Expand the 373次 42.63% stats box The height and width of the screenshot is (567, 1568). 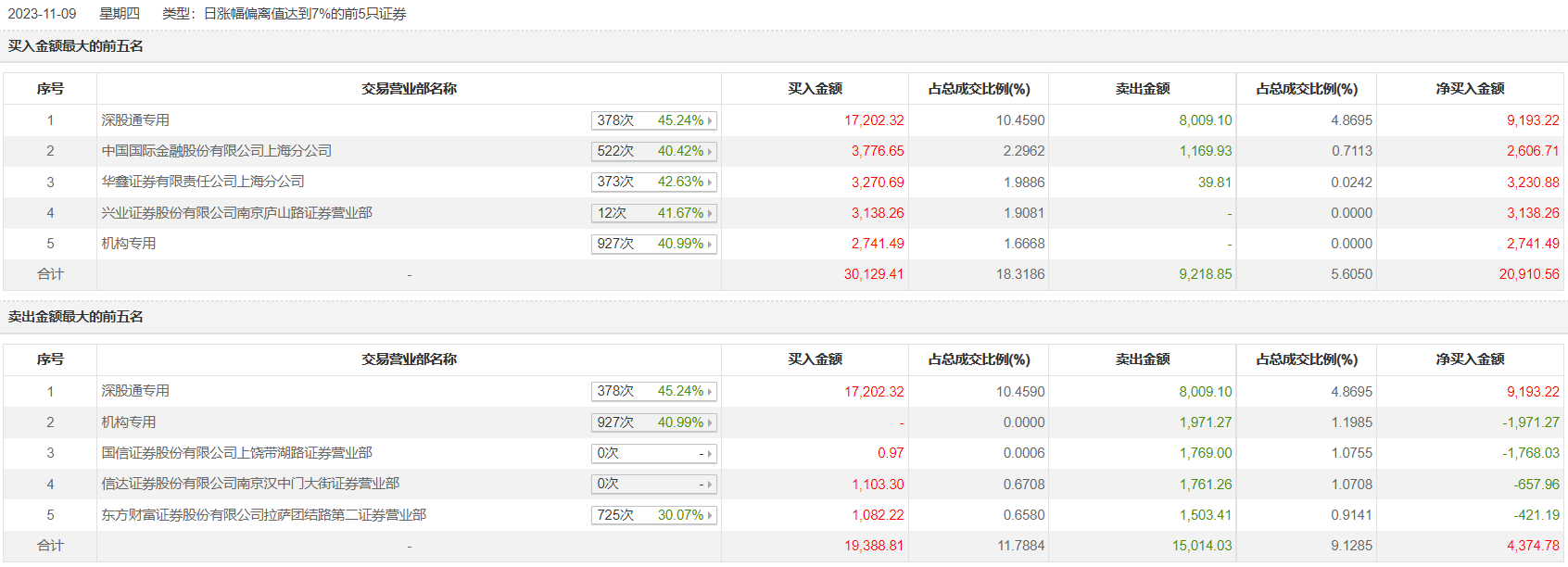(x=653, y=182)
